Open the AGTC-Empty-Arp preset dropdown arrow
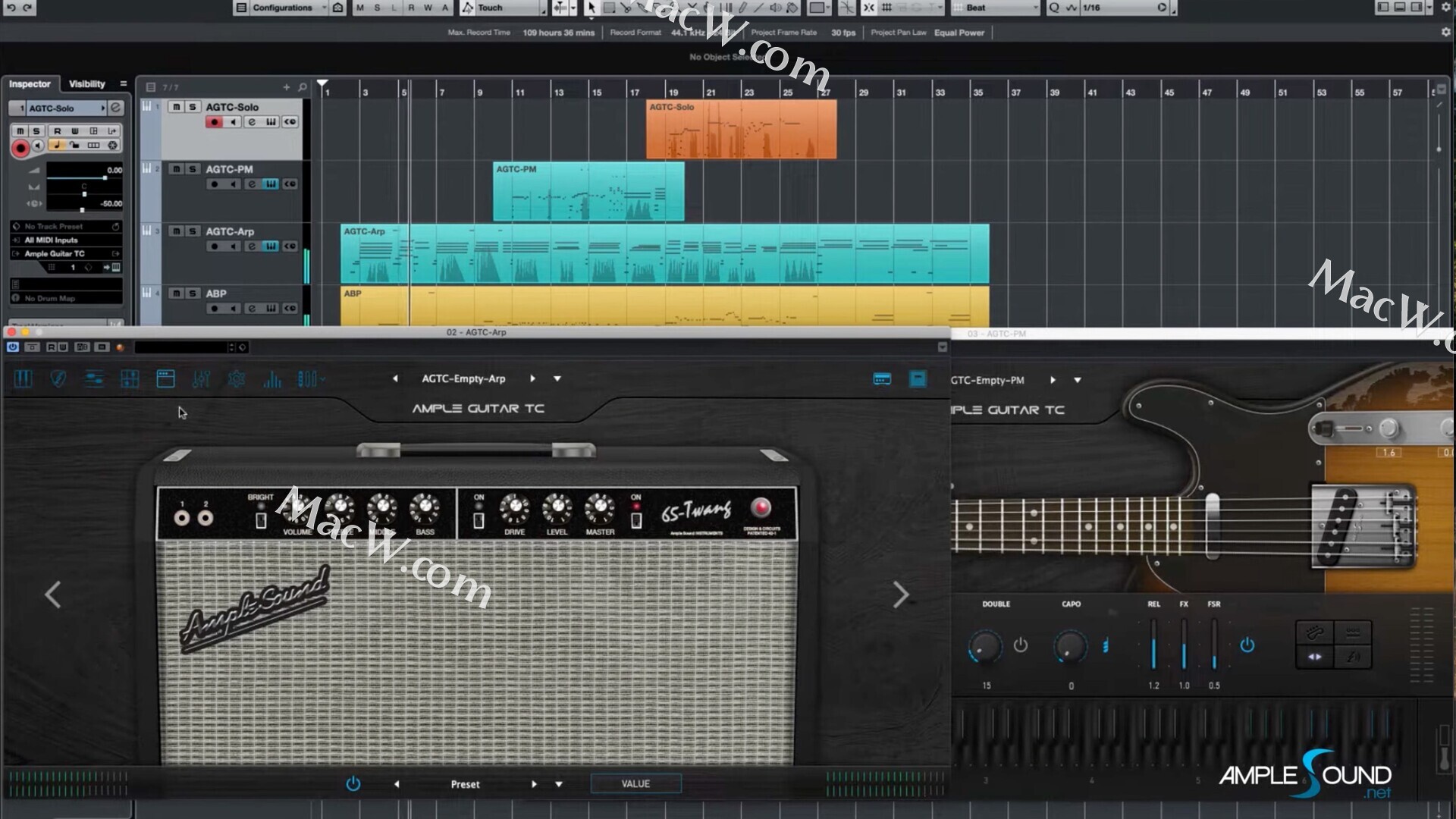 pos(557,378)
